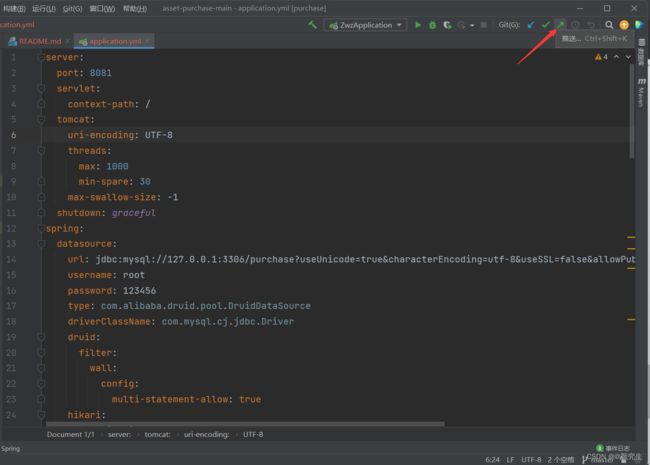Open Search Everywhere magnifier icon
This screenshot has height=465, width=650.
pos(609,25)
